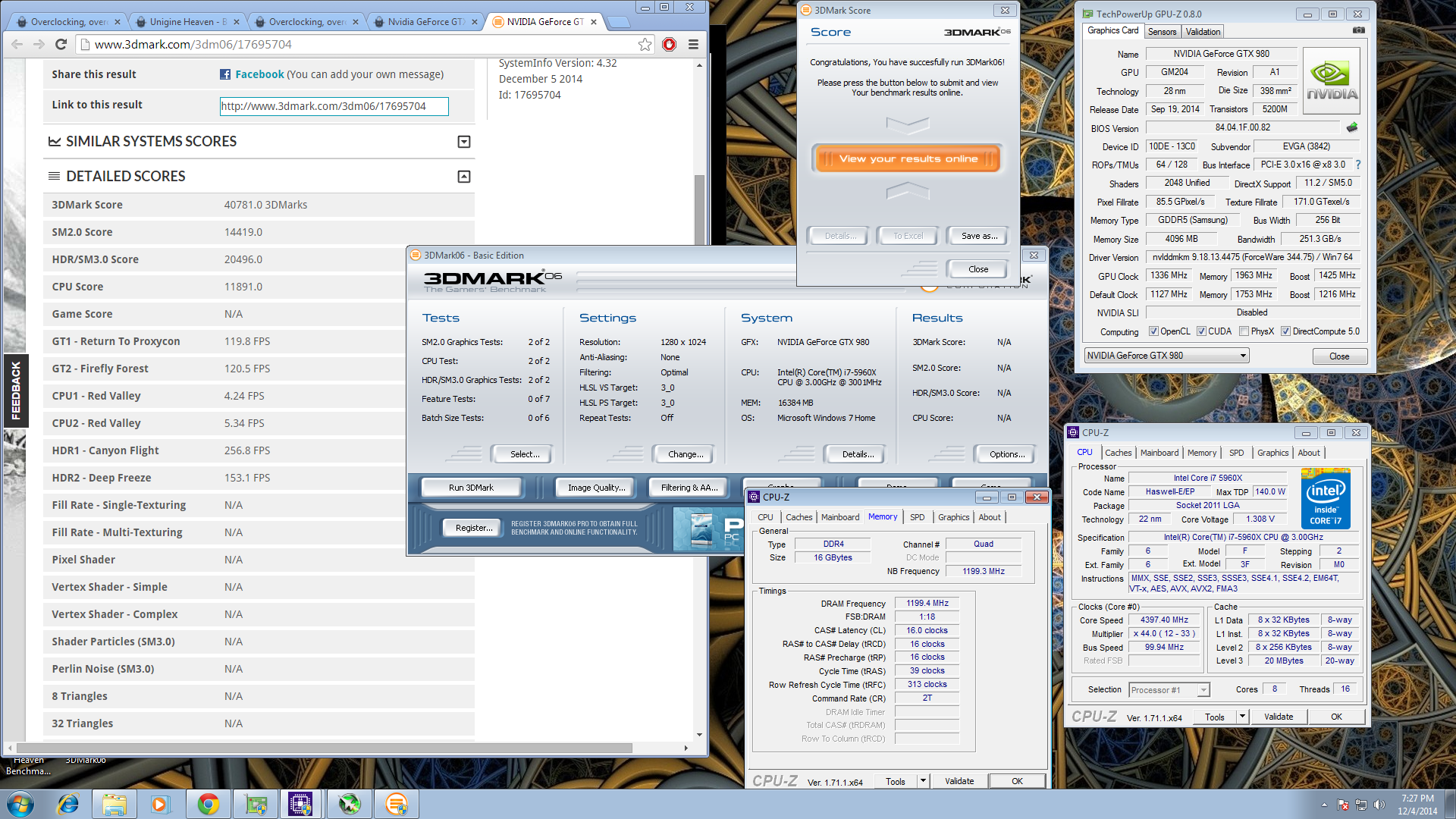Screen dimensions: 1456x819
Task: Click Chrome's forward arrow
Action: click(x=39, y=45)
